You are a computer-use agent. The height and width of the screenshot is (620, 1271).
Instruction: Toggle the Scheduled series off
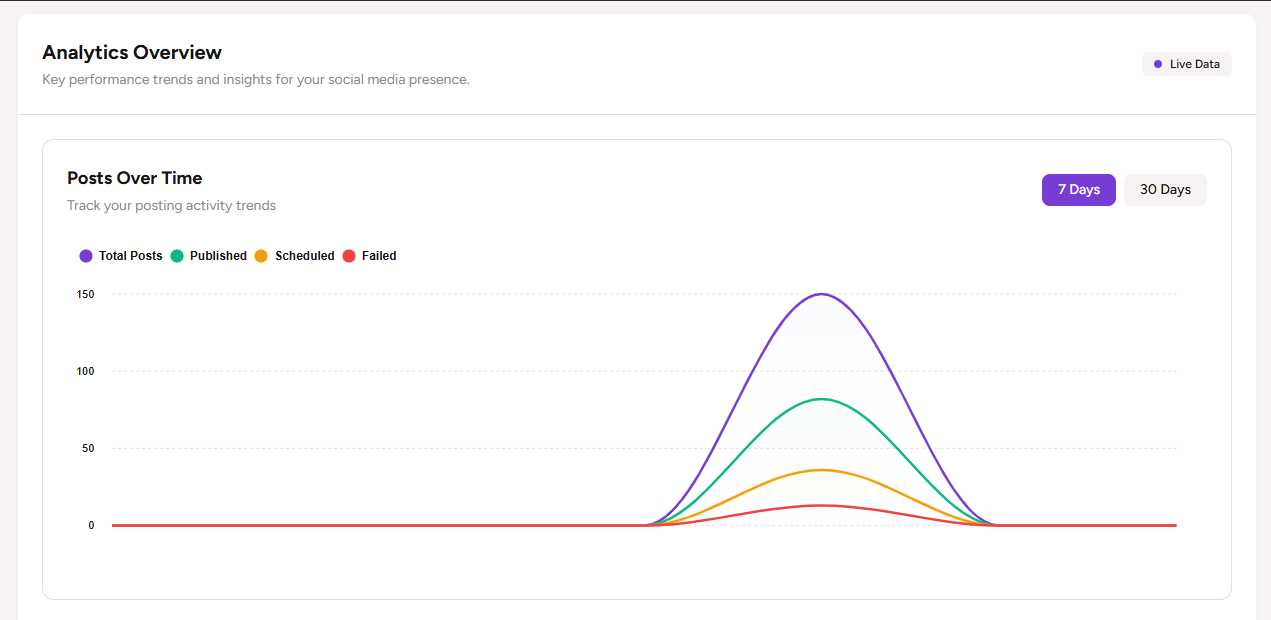(261, 256)
